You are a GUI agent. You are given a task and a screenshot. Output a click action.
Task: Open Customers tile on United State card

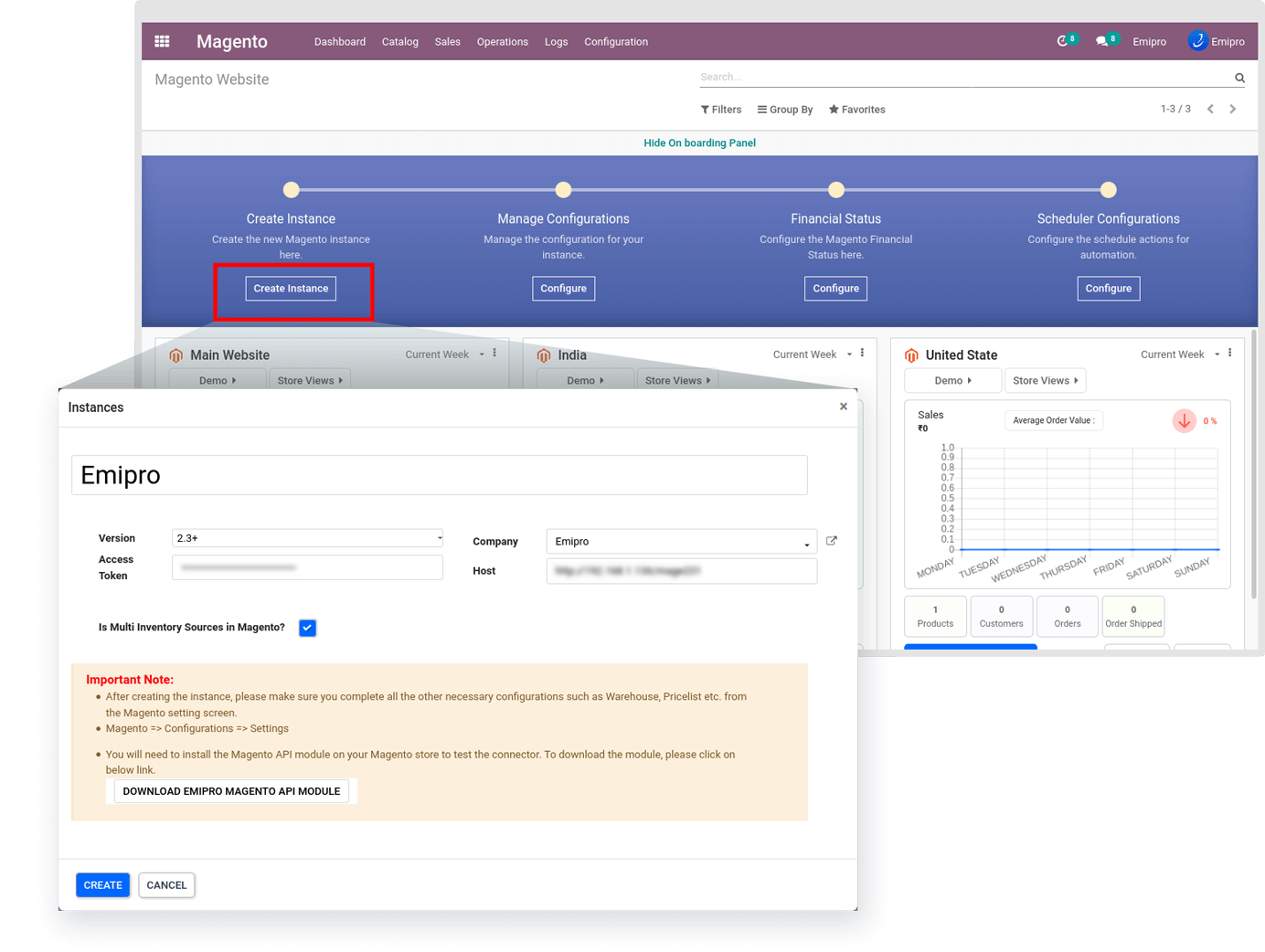[1001, 616]
